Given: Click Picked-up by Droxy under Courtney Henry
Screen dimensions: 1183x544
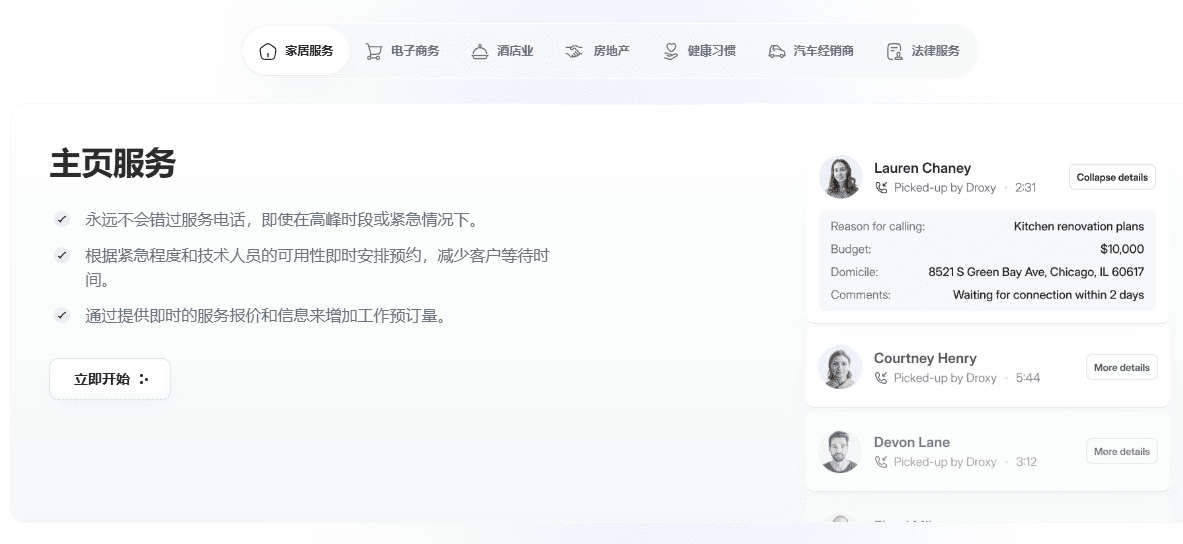Looking at the screenshot, I should (945, 378).
